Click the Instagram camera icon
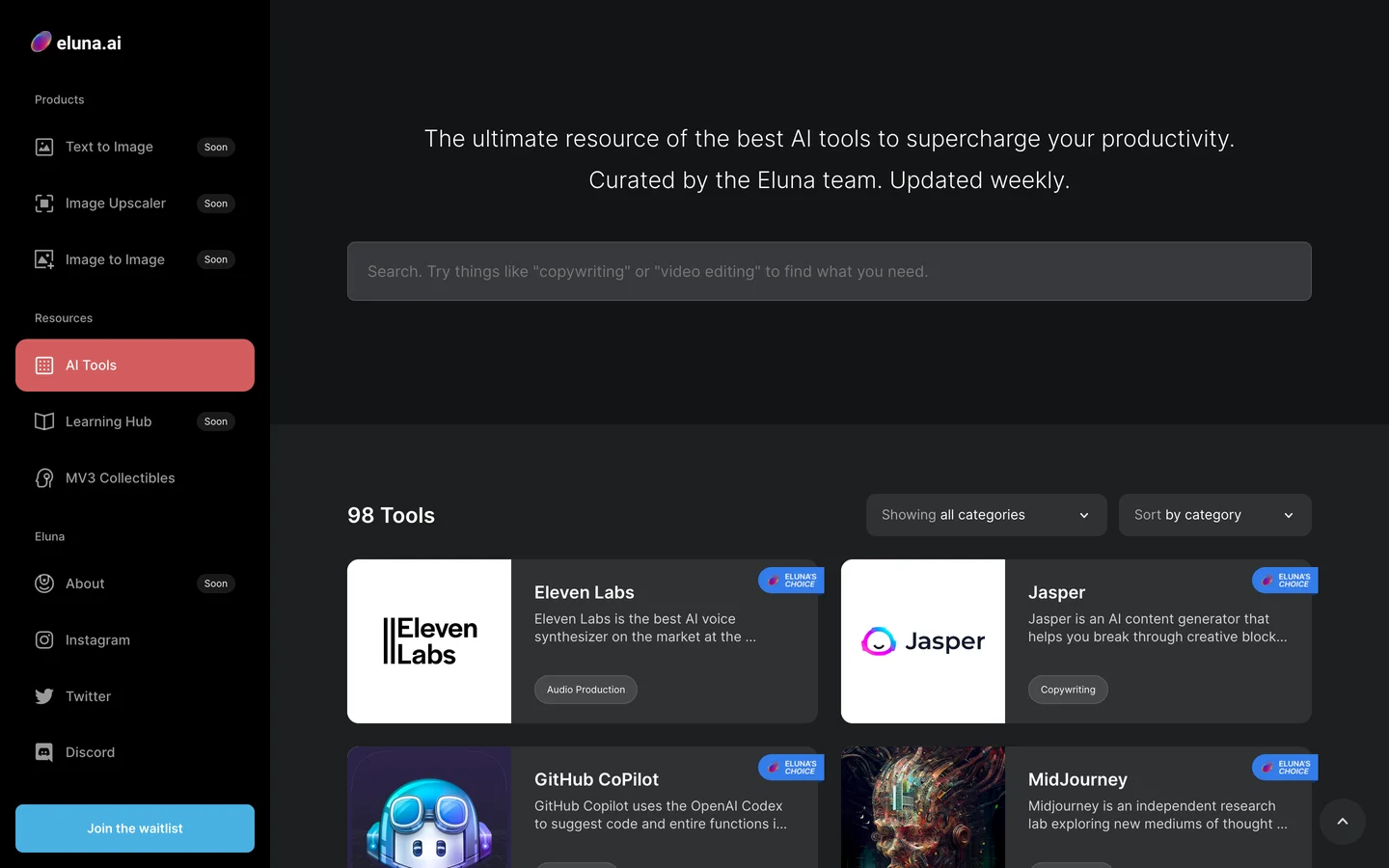This screenshot has height=868, width=1389. pyautogui.click(x=44, y=639)
